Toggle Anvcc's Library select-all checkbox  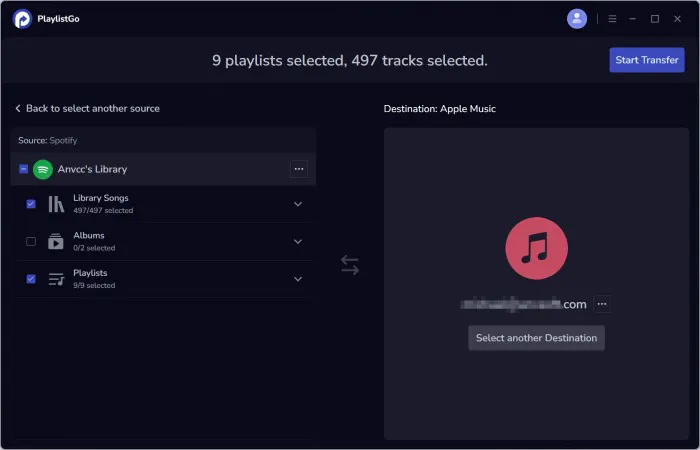(24, 169)
